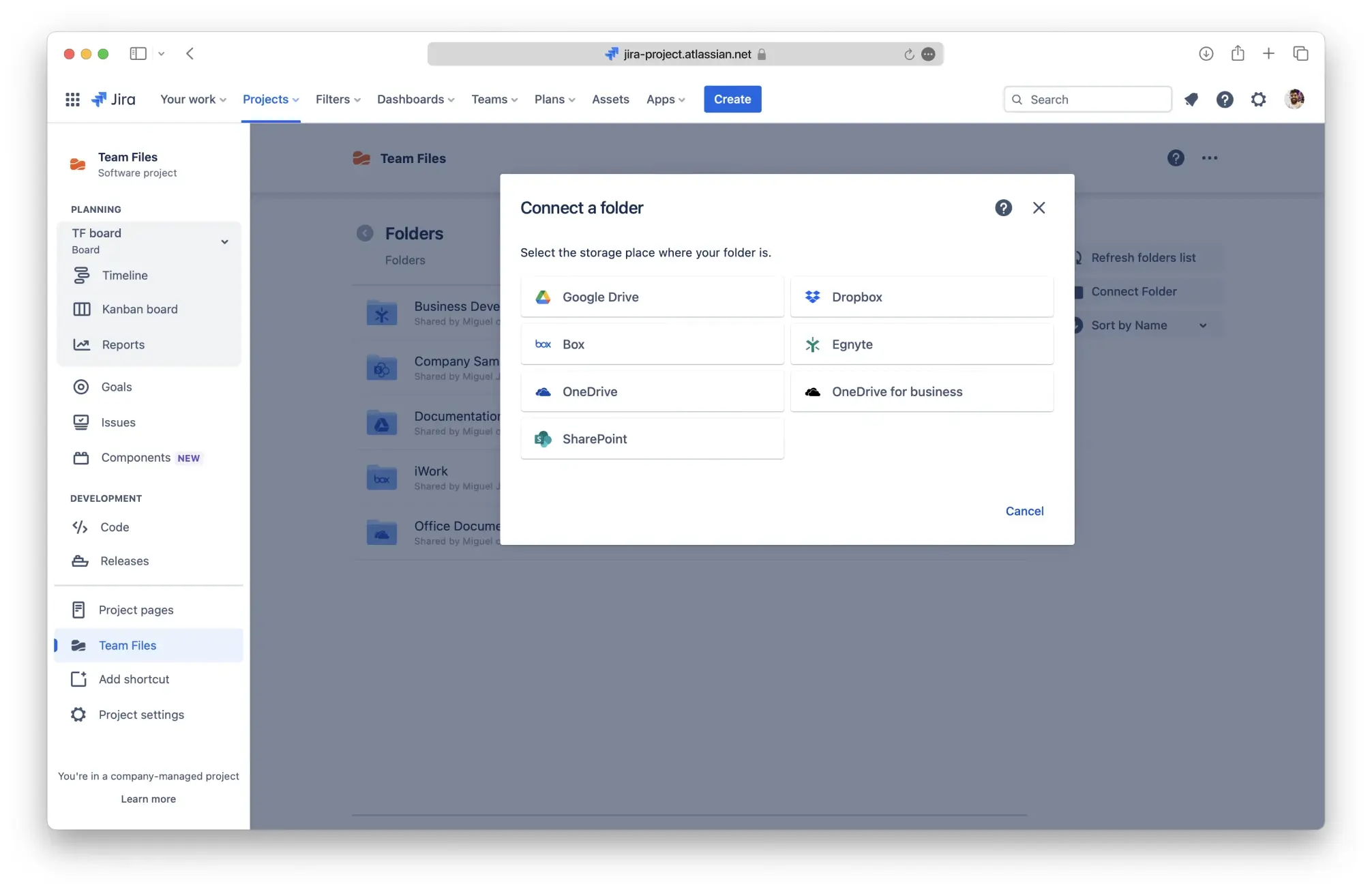Cancel the Connect a folder dialog
Image resolution: width=1372 pixels, height=892 pixels.
click(x=1024, y=511)
